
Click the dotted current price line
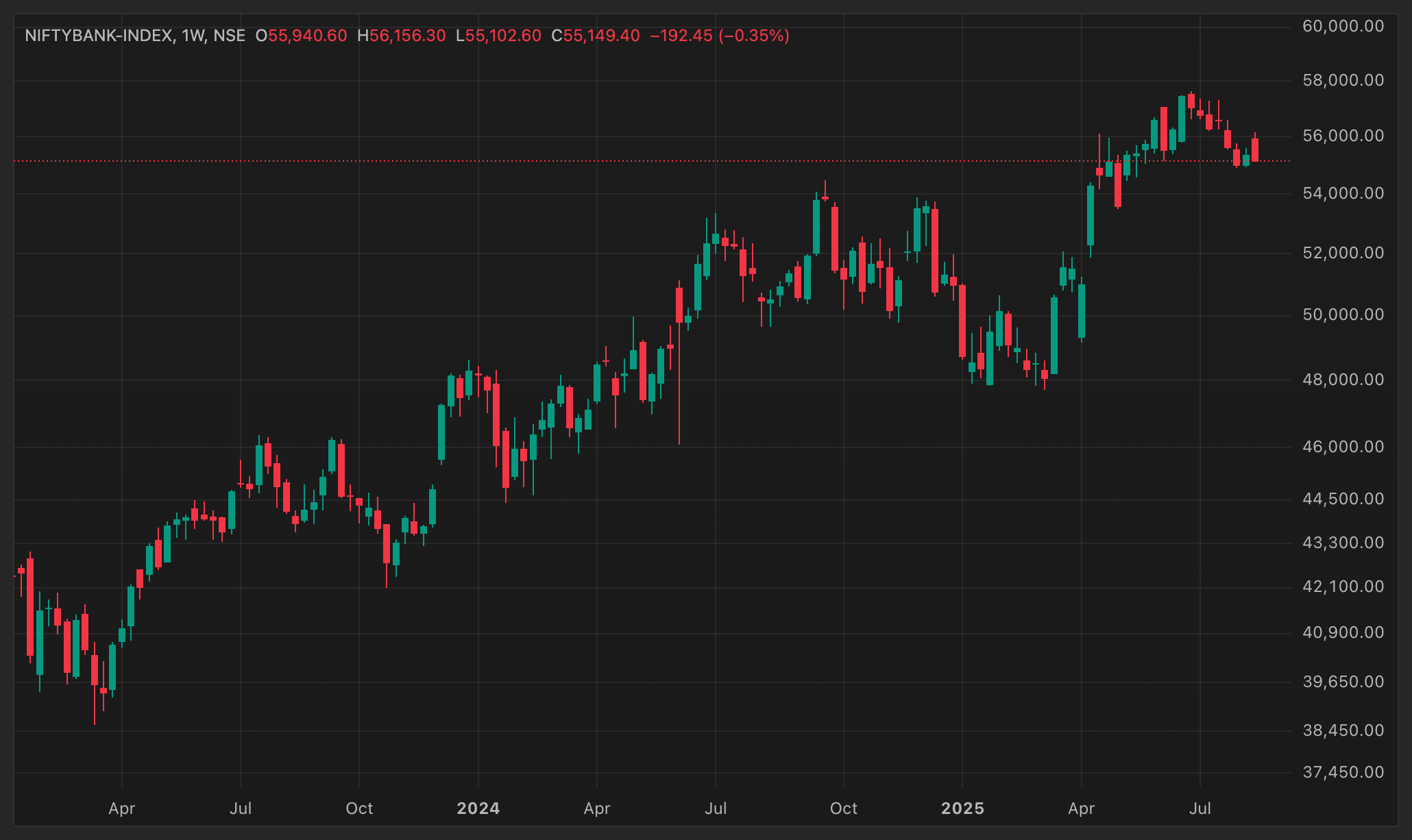point(651,161)
